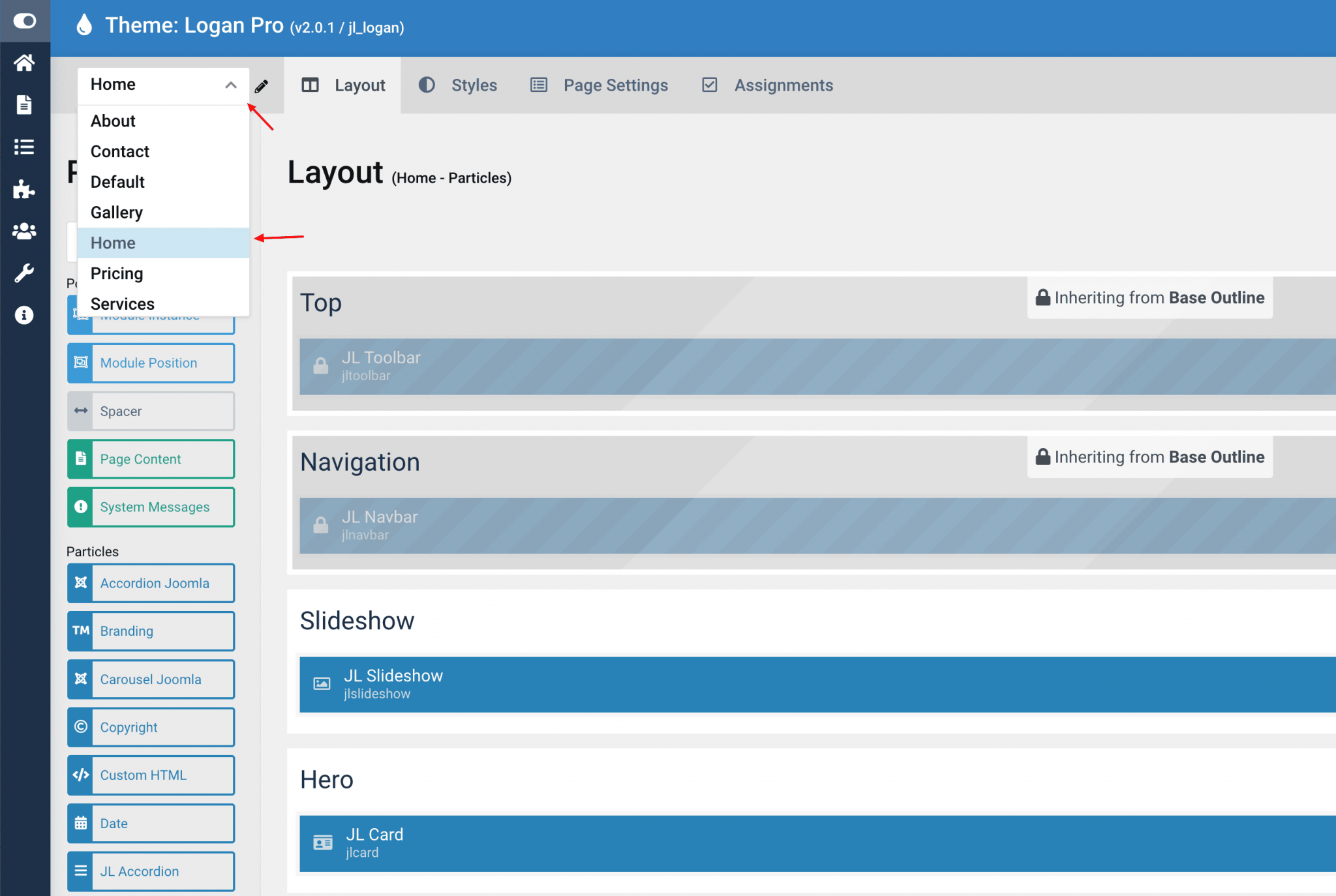Viewport: 1336px width, 896px height.
Task: Open the Menus list icon in sidebar
Action: tap(24, 147)
